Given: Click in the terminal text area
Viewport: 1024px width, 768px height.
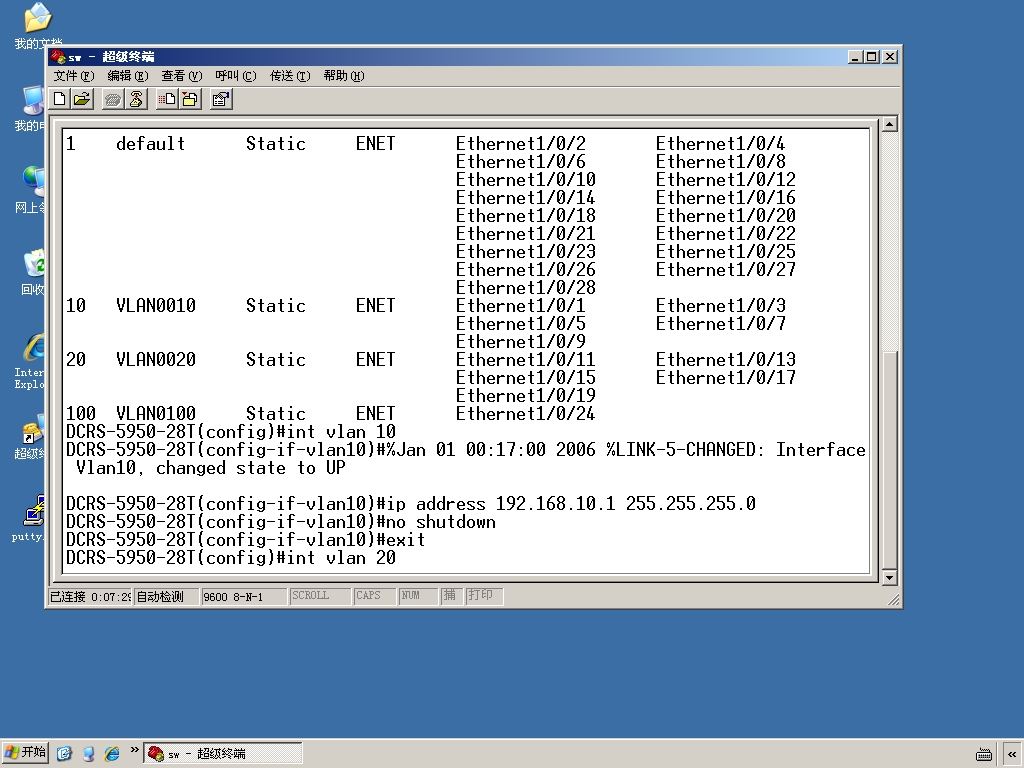Looking at the screenshot, I should coord(466,351).
